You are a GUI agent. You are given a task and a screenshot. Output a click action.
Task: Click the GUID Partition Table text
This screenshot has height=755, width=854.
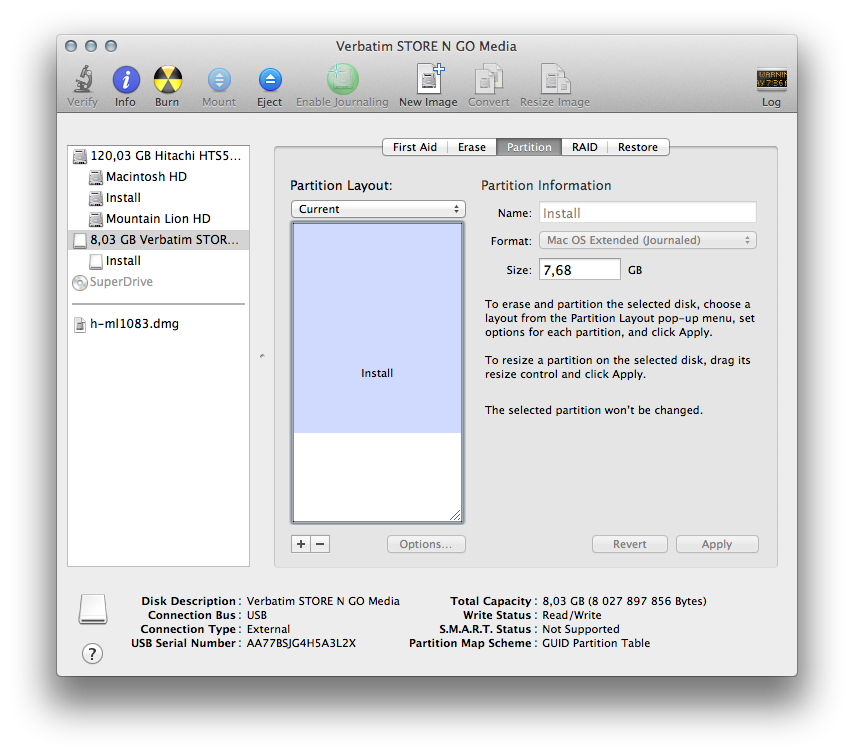[596, 643]
